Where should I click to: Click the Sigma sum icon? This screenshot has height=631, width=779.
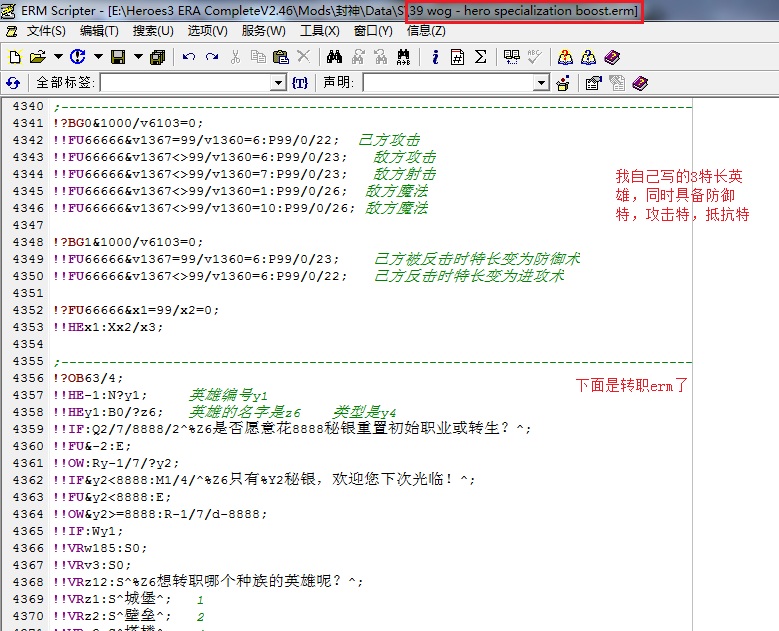(479, 57)
